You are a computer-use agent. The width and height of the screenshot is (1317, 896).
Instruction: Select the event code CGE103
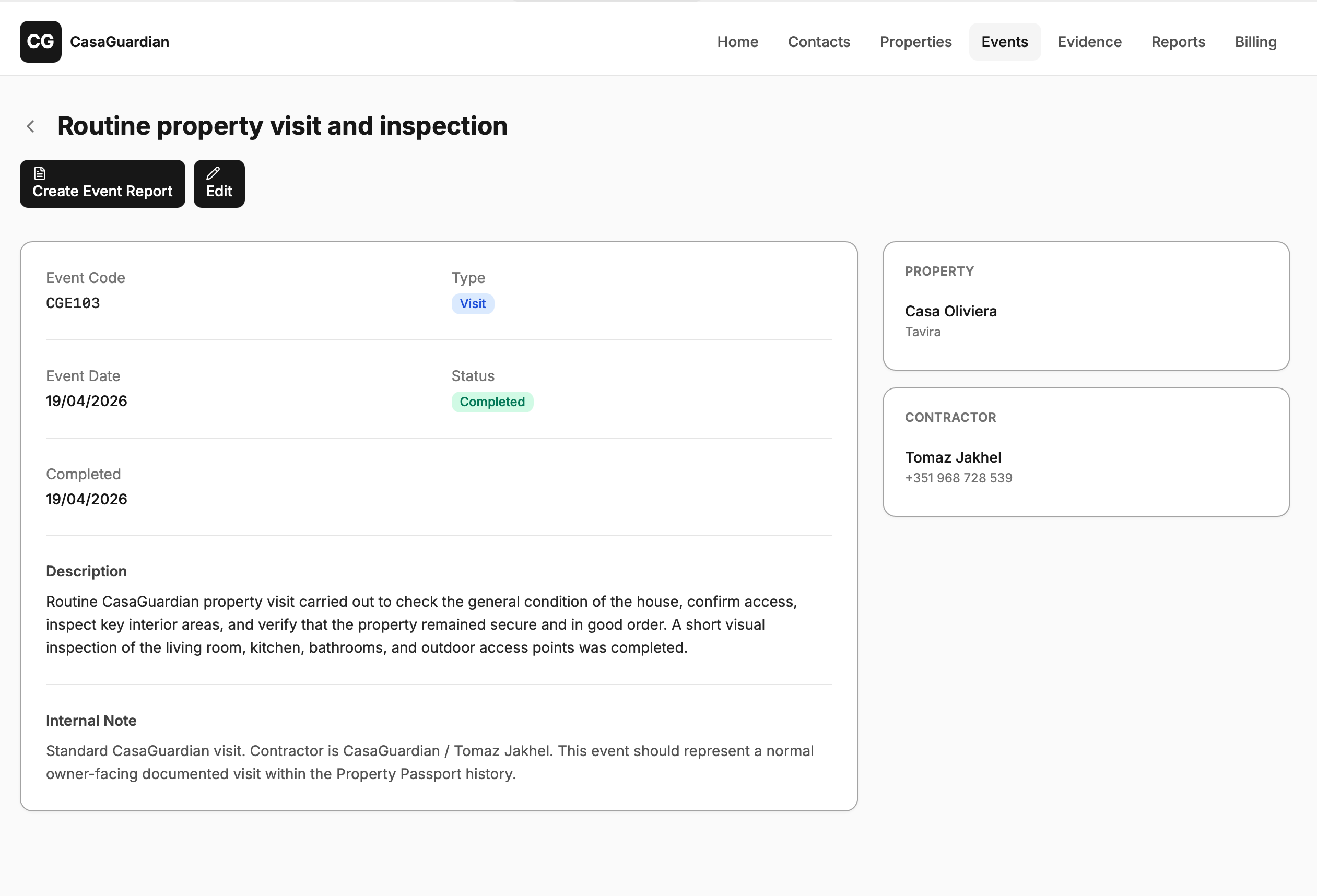pos(73,303)
